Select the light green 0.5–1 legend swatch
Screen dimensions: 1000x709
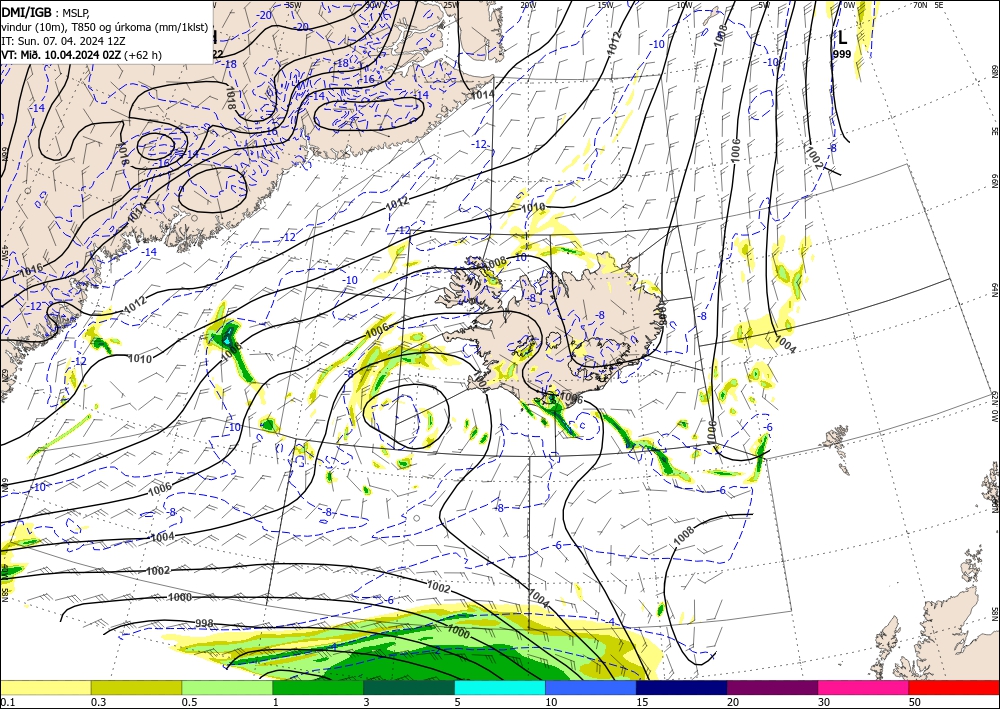[227, 688]
